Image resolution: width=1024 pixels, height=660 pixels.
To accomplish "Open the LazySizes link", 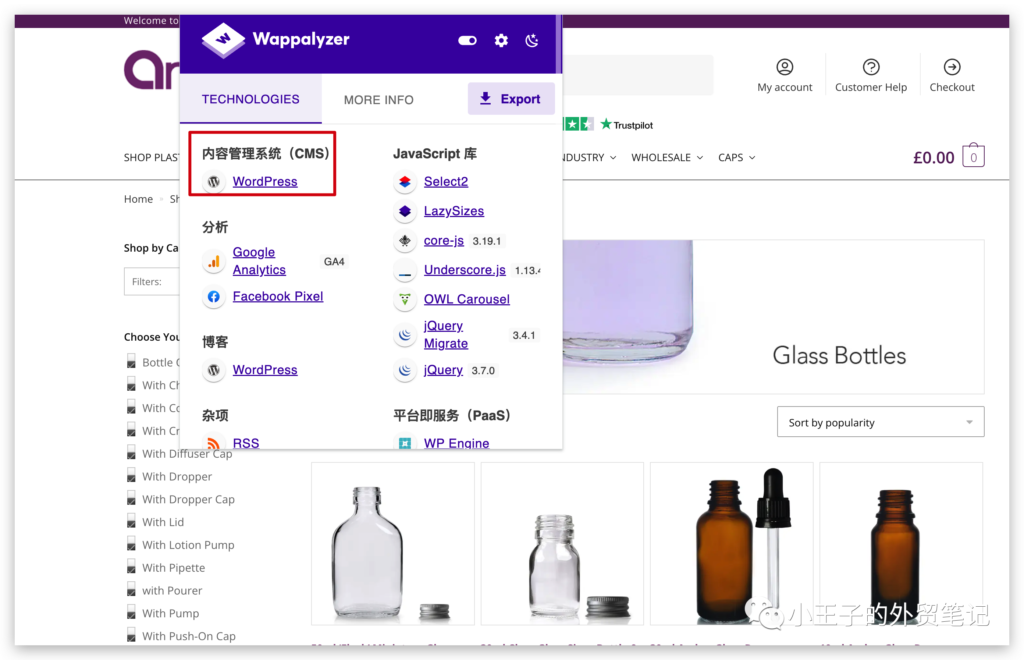I will click(x=454, y=211).
